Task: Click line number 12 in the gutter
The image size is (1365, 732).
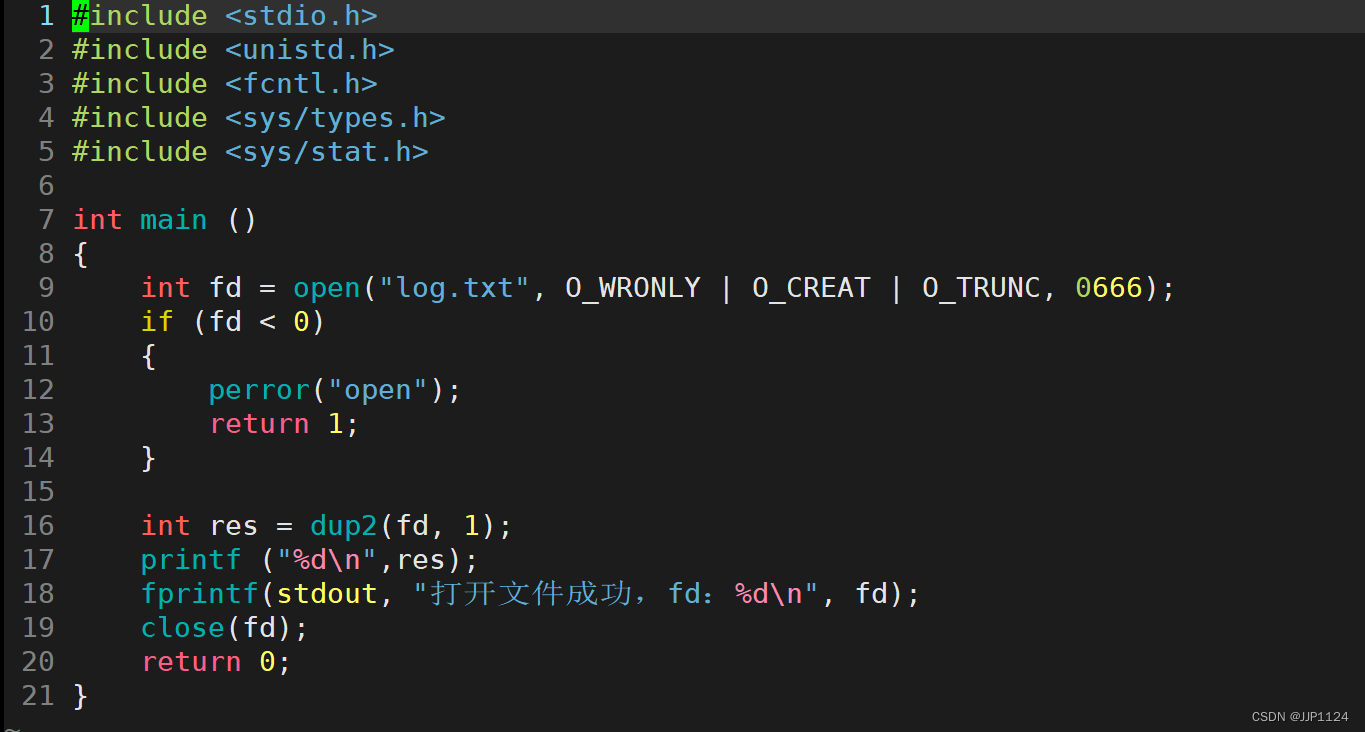Action: [38, 390]
